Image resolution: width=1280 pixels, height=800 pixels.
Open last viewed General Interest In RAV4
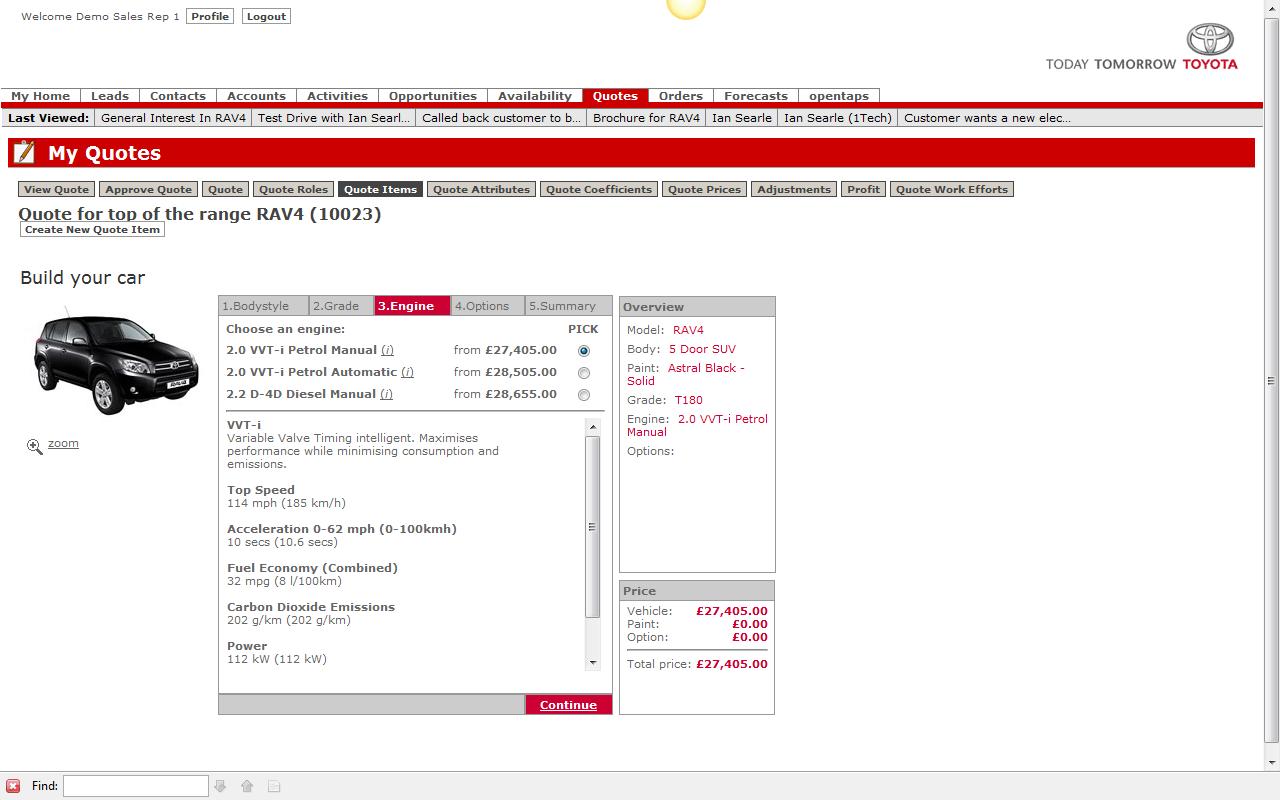click(173, 117)
